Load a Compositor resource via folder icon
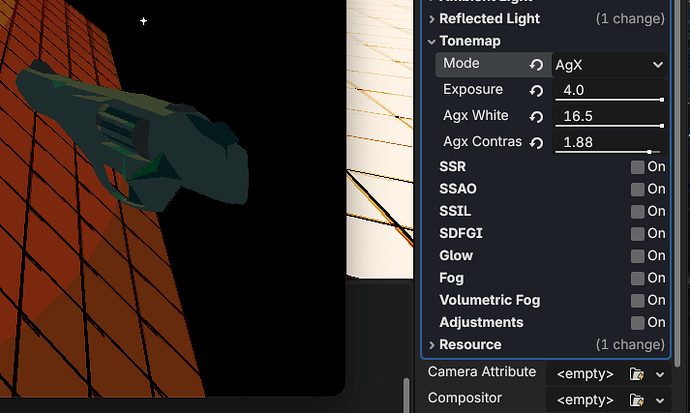The image size is (690, 413). click(x=636, y=400)
